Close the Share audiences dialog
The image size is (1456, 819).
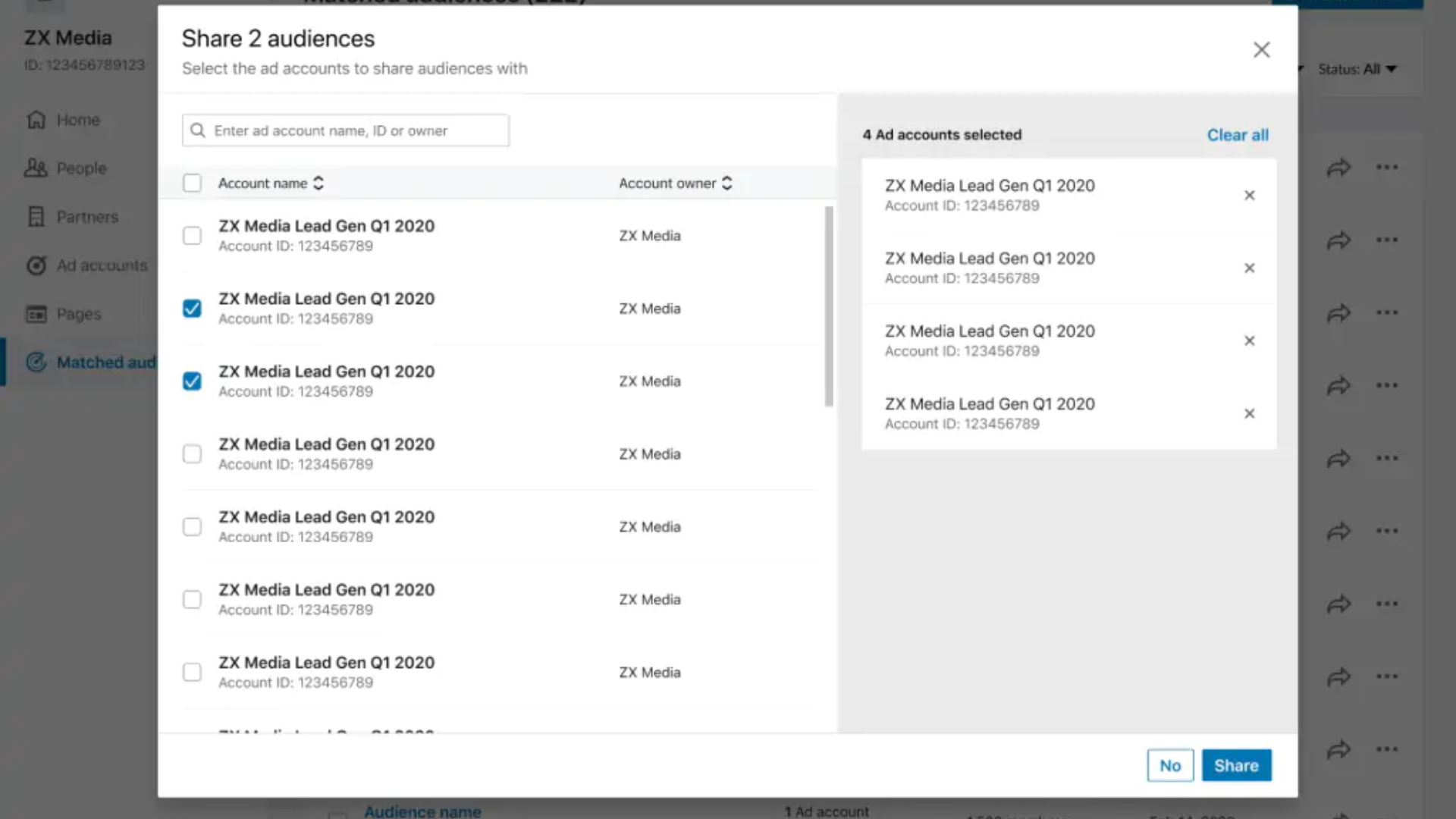coord(1261,50)
